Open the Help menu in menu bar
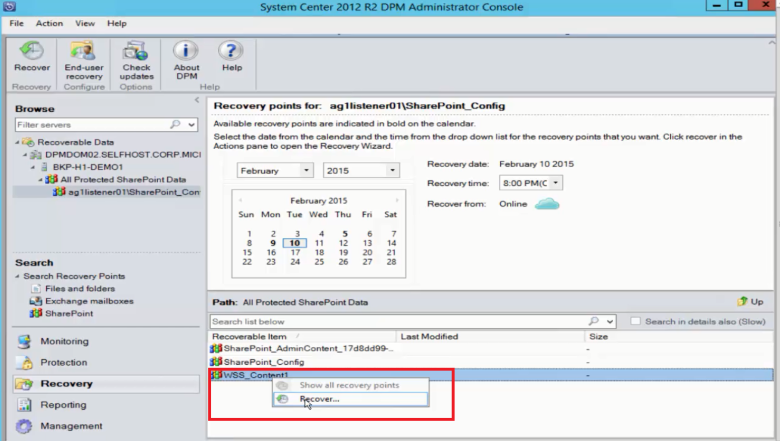Viewport: 780px width, 441px height. click(x=117, y=23)
